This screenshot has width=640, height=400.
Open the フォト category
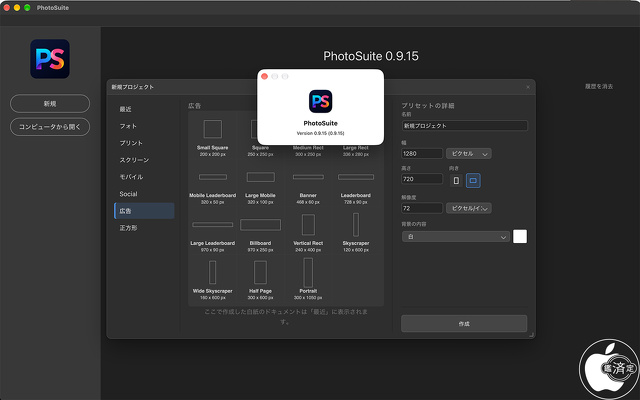144,126
